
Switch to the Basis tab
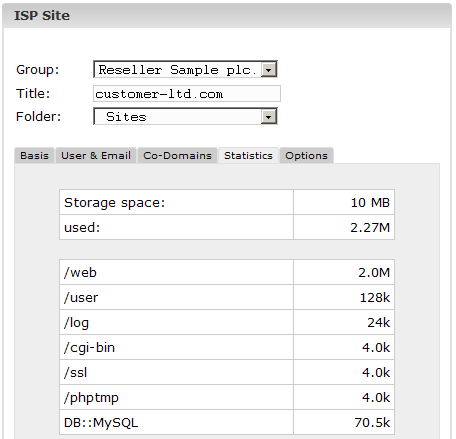(34, 156)
